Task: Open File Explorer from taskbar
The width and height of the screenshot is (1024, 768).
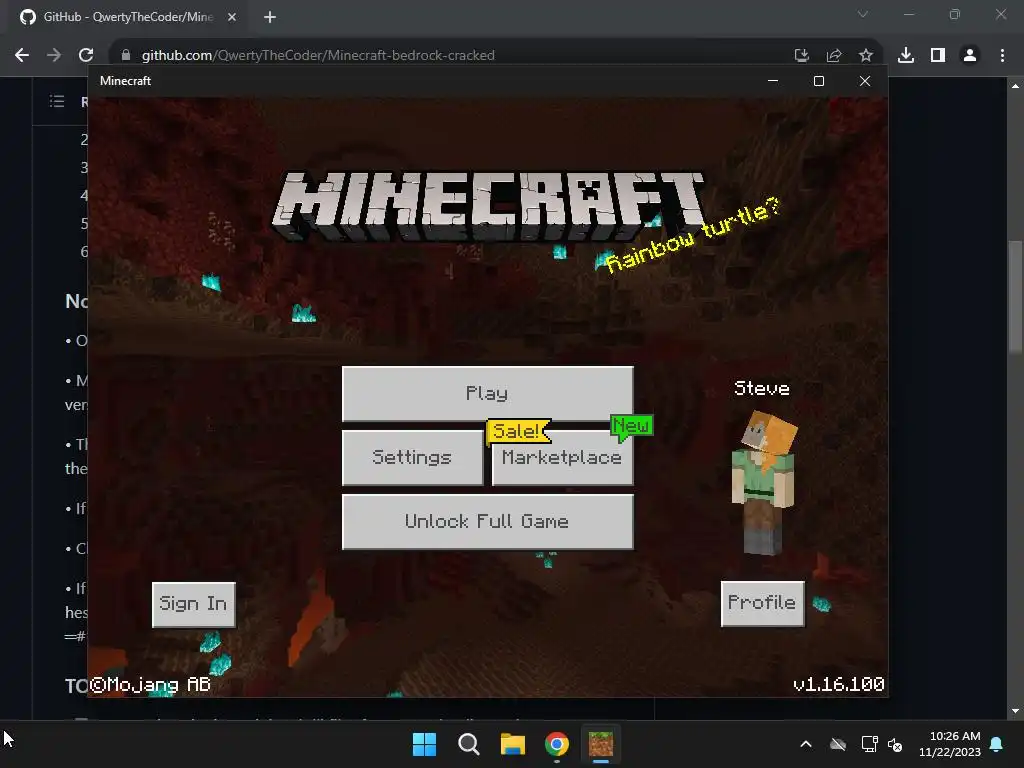Action: [513, 744]
